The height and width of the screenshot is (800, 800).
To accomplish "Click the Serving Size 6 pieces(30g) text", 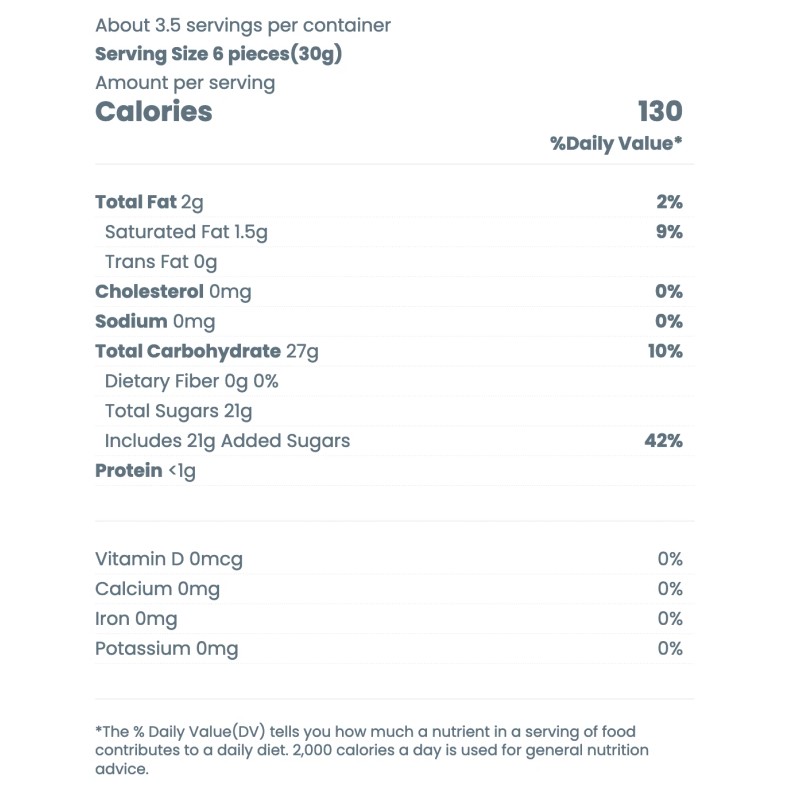I will point(218,54).
